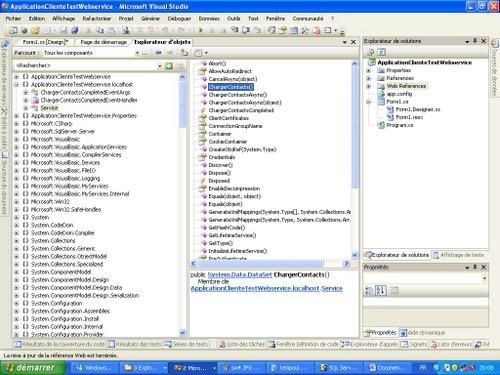
Task: Open Object Browser from the toolbar icon
Action: (x=294, y=30)
